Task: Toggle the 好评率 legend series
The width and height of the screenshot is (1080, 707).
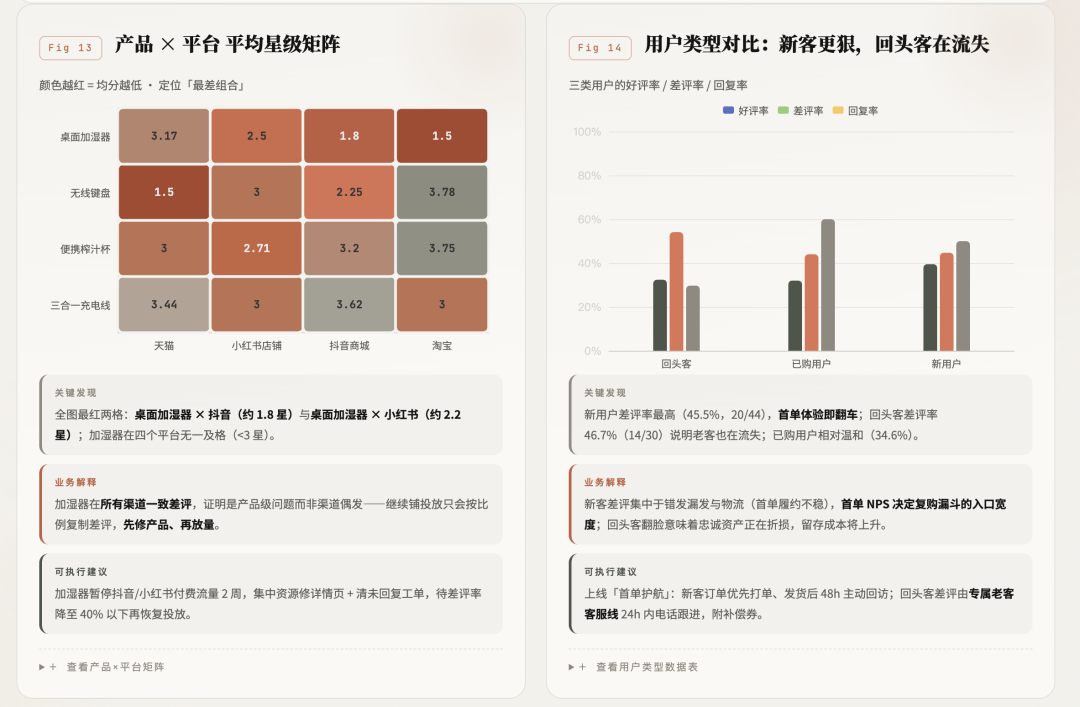Action: pyautogui.click(x=745, y=110)
